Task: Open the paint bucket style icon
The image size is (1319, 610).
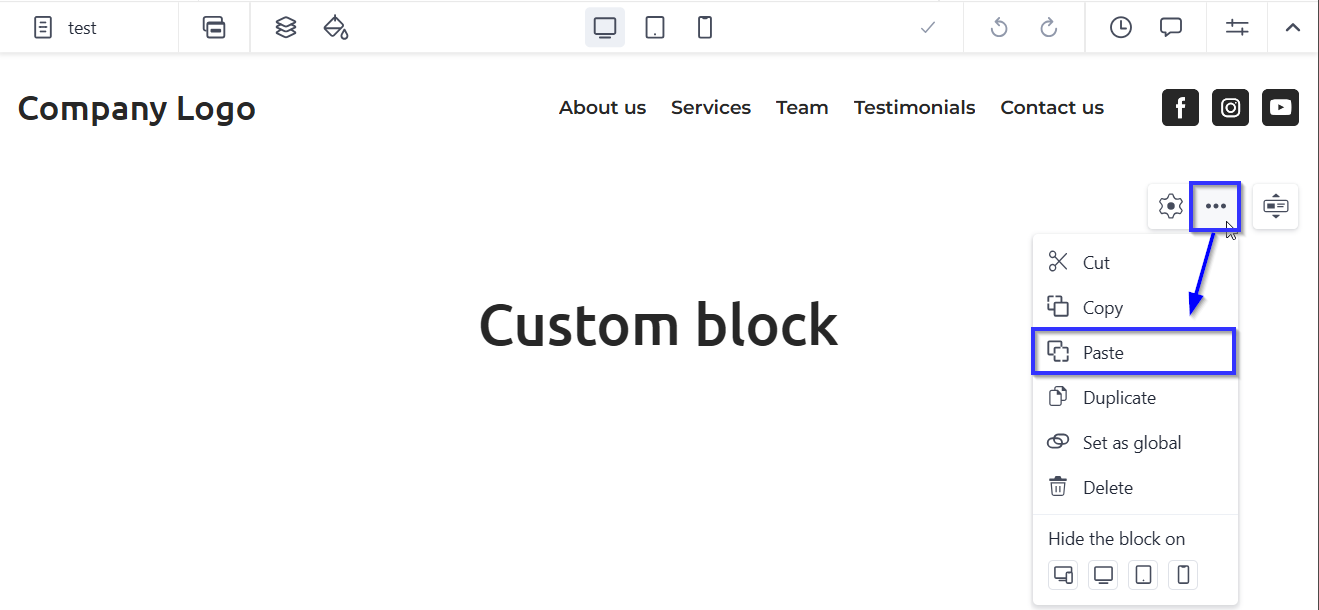Action: pyautogui.click(x=336, y=28)
